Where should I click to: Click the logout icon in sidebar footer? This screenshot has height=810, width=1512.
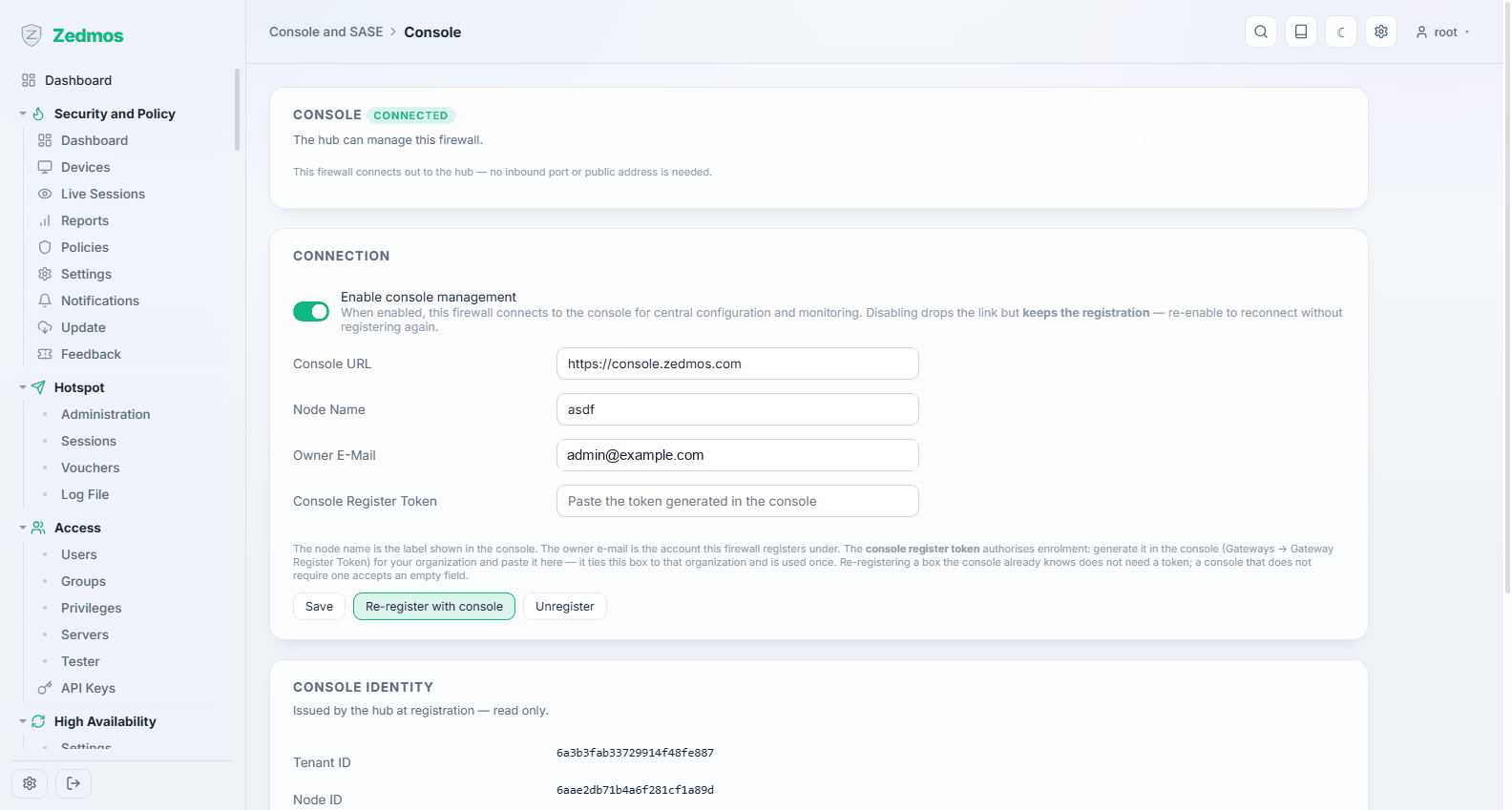73,783
